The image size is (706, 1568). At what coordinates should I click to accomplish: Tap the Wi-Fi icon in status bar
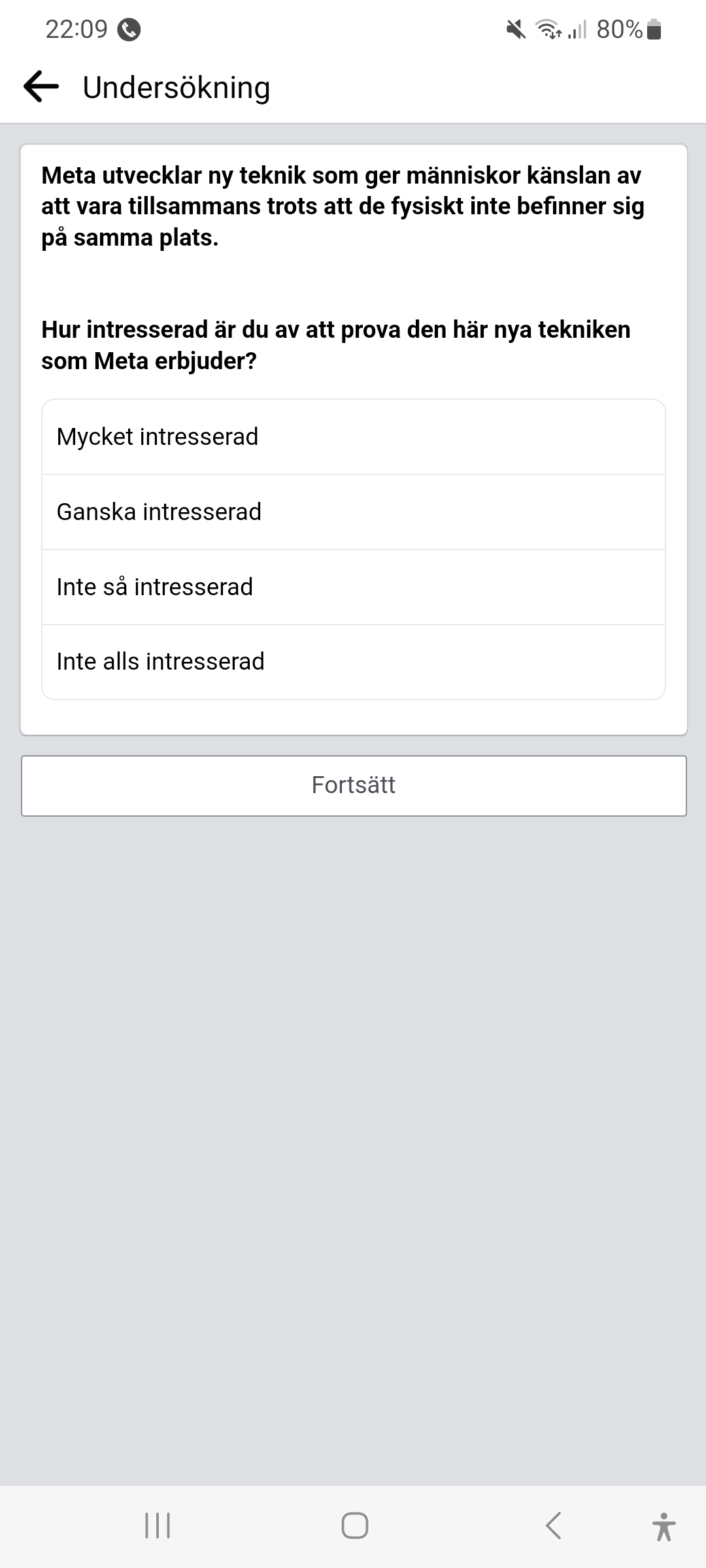pos(548,29)
